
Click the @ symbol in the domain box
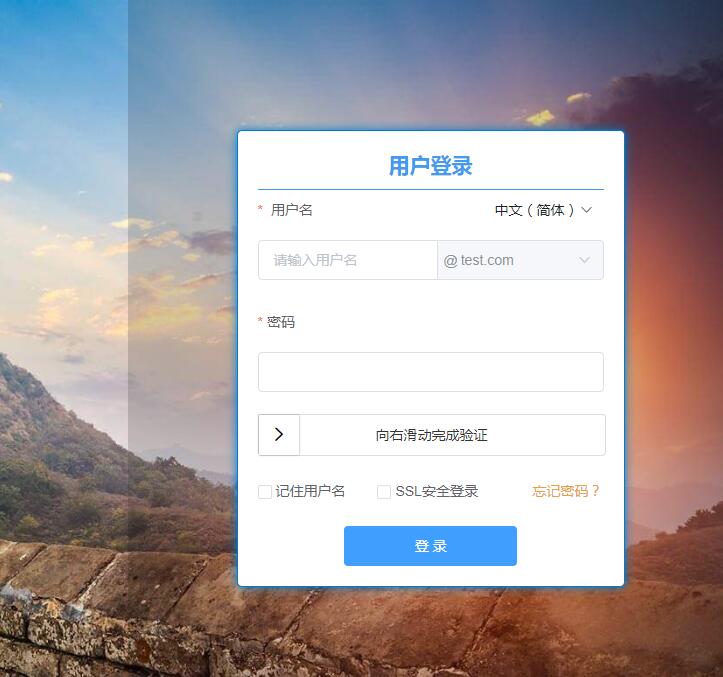point(450,261)
